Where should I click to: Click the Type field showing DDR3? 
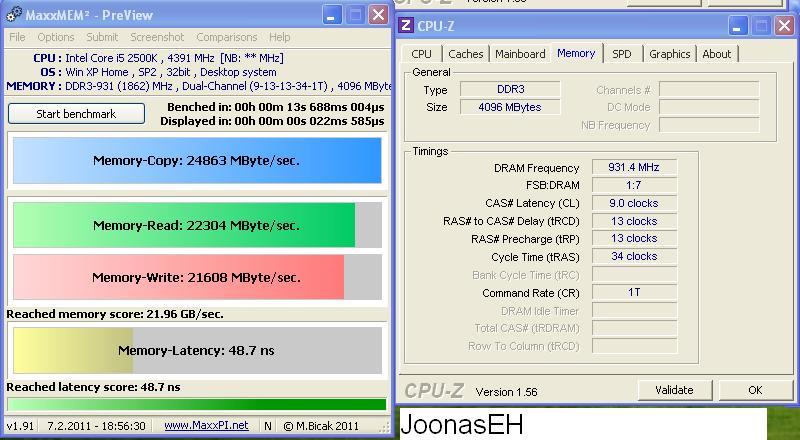coord(510,89)
